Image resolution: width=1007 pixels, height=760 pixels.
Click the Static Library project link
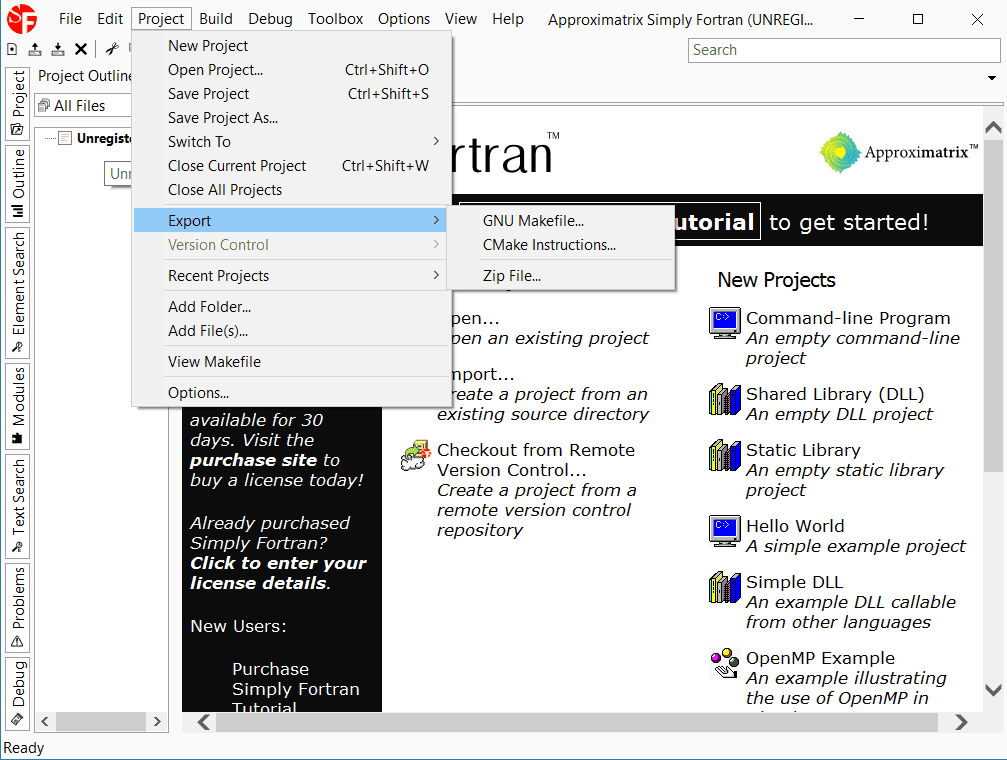coord(803,450)
